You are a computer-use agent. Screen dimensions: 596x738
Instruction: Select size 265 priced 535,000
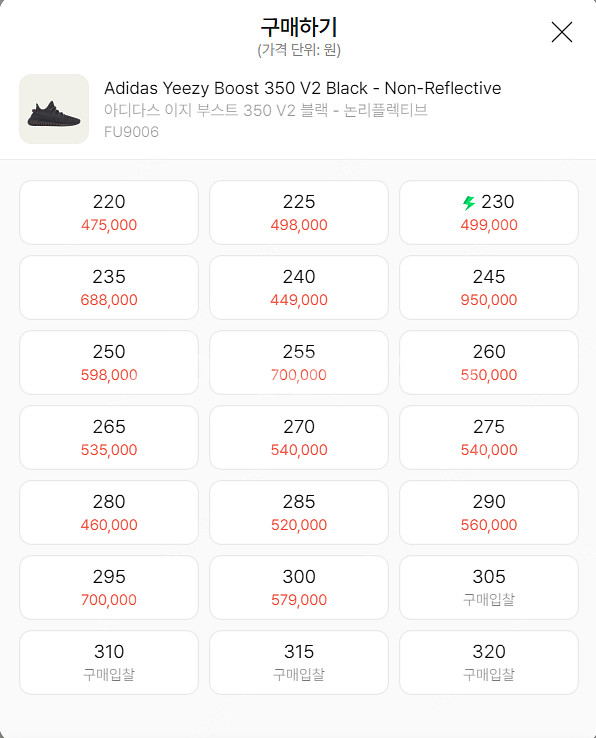point(109,437)
